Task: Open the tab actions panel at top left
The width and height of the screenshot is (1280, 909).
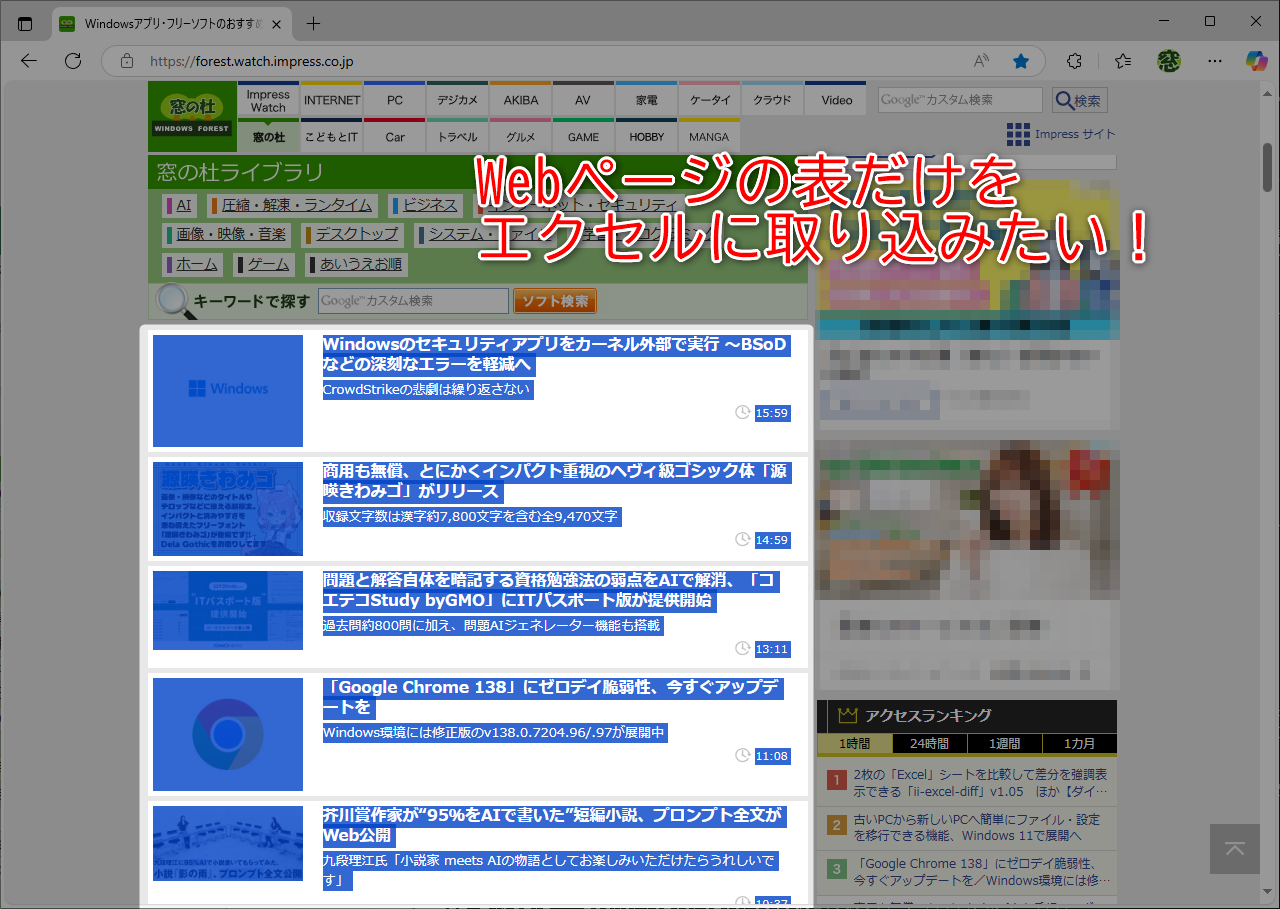Action: [24, 22]
